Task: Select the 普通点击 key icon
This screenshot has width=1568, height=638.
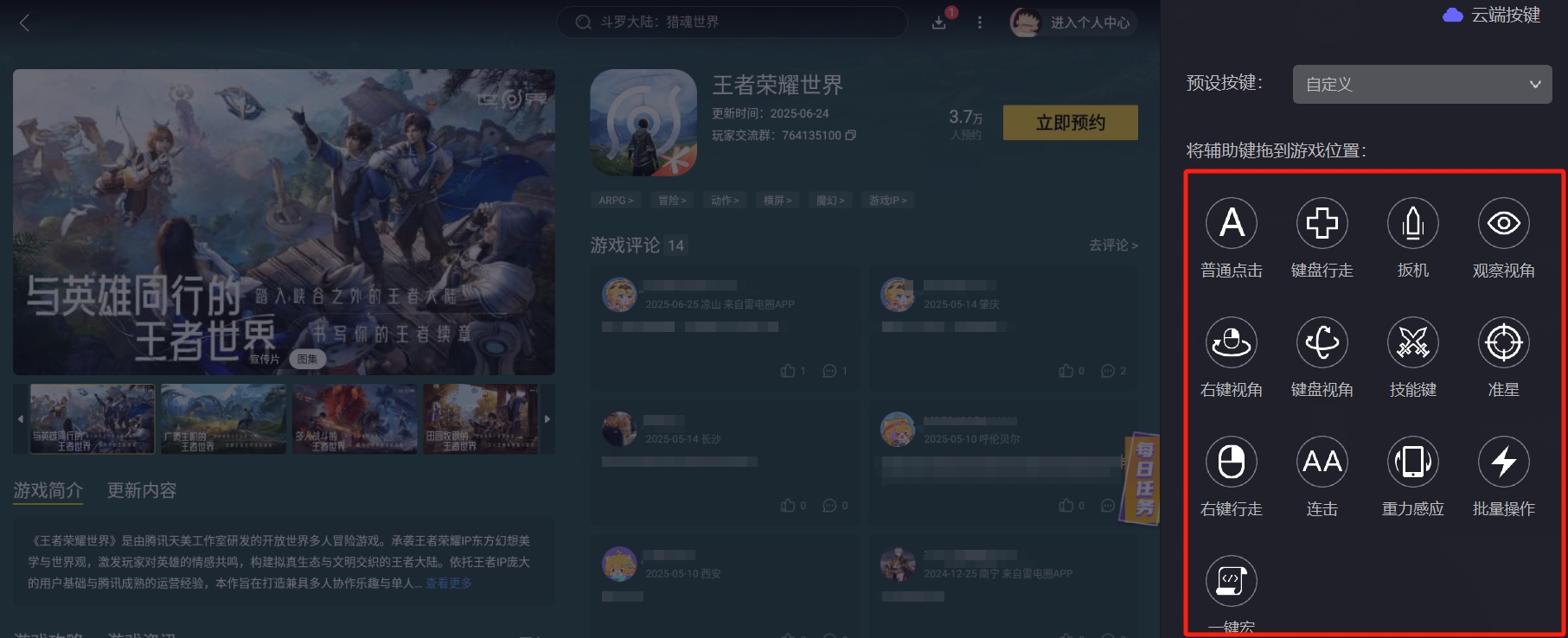Action: [x=1231, y=223]
